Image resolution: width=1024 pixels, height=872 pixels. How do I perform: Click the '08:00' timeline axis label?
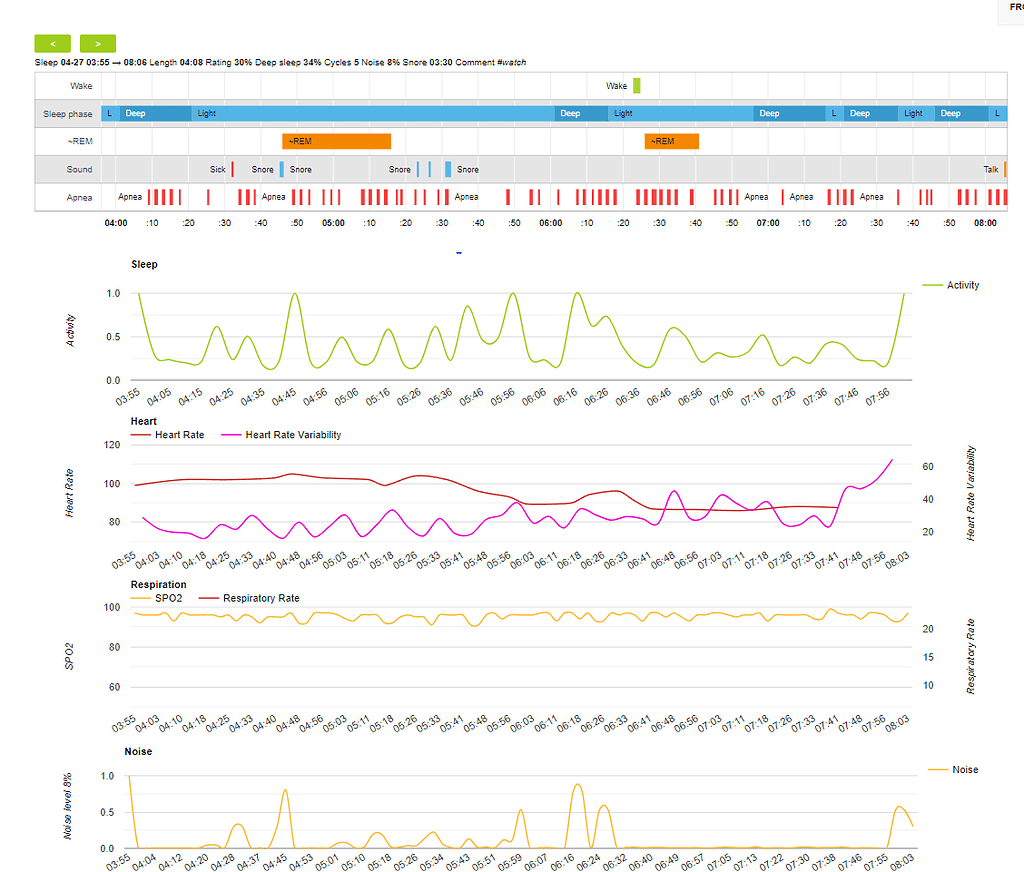click(985, 223)
